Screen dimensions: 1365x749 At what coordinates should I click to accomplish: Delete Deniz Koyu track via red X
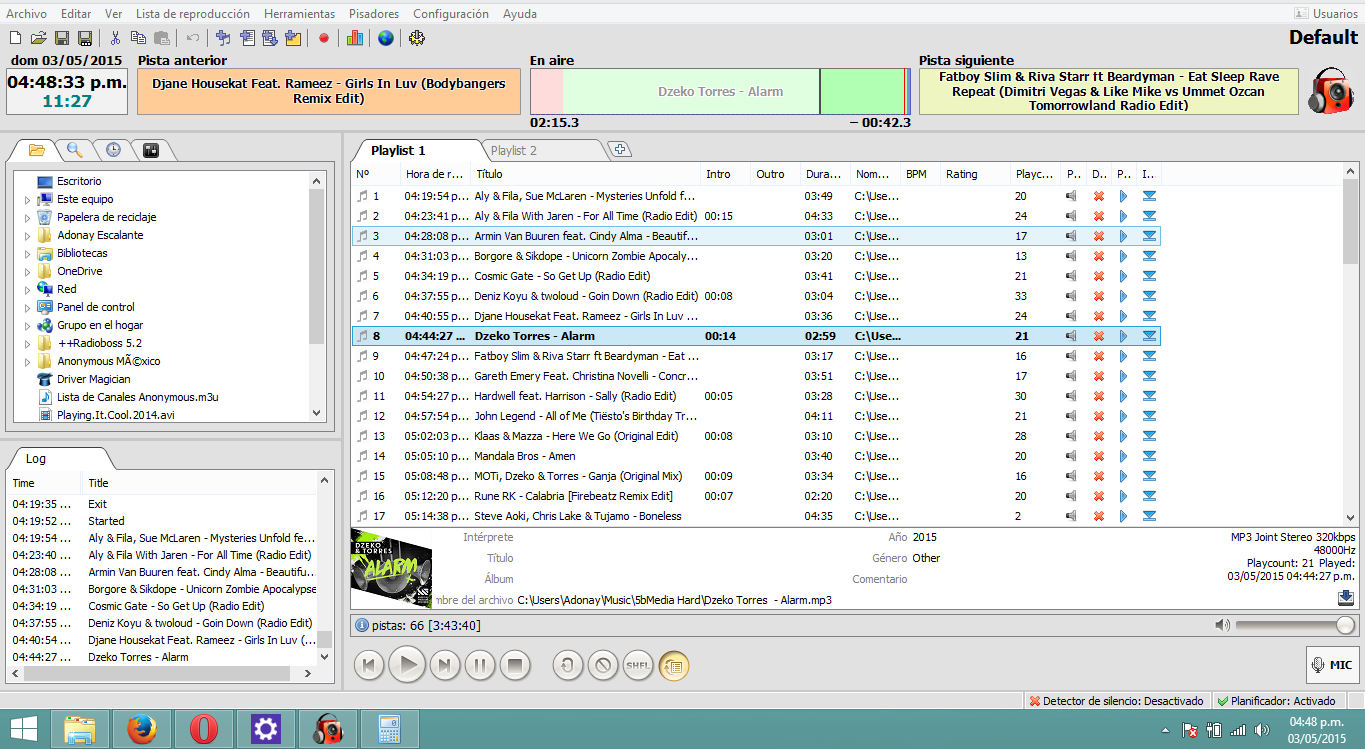point(1098,296)
